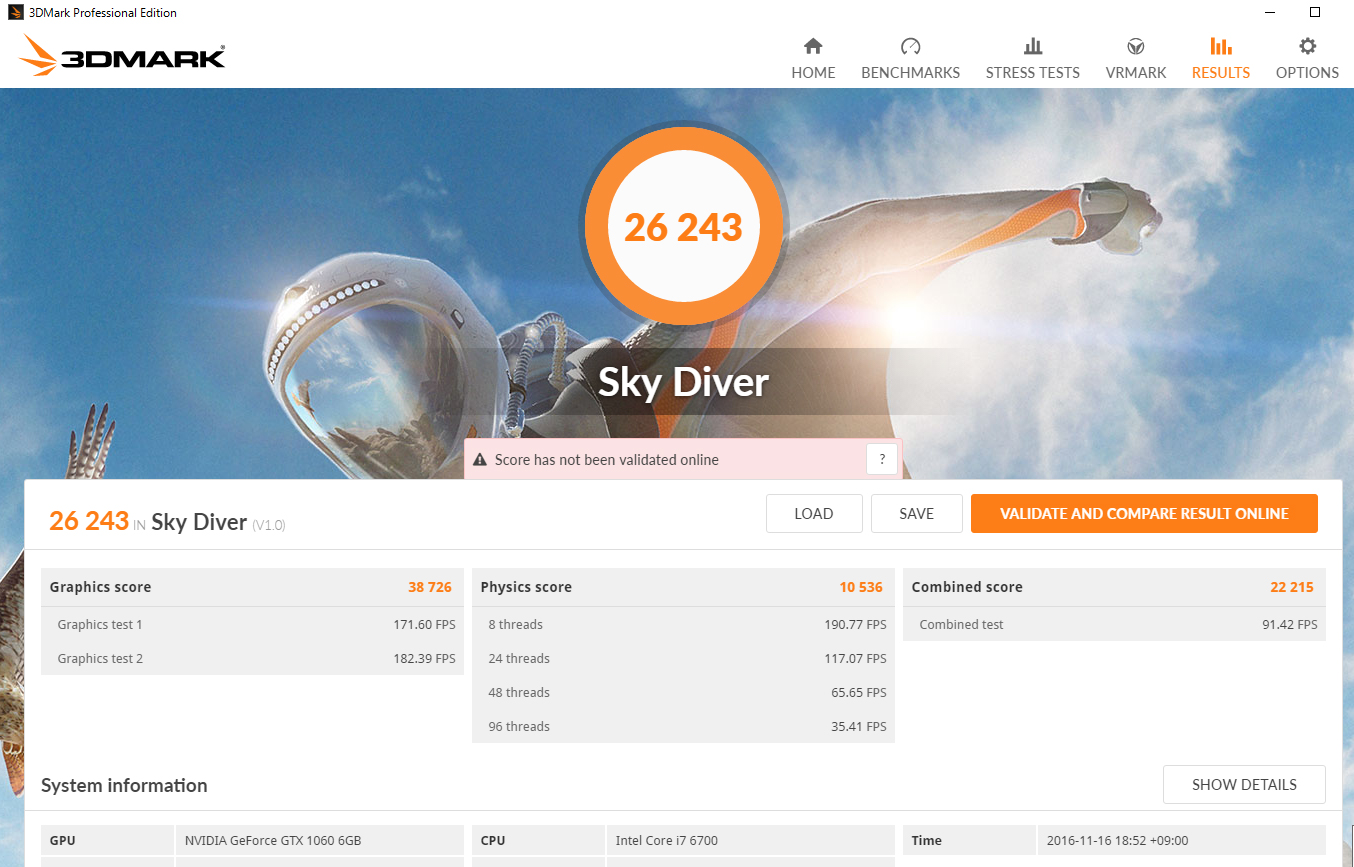Minimize the 3DMark window

pyautogui.click(x=1269, y=12)
